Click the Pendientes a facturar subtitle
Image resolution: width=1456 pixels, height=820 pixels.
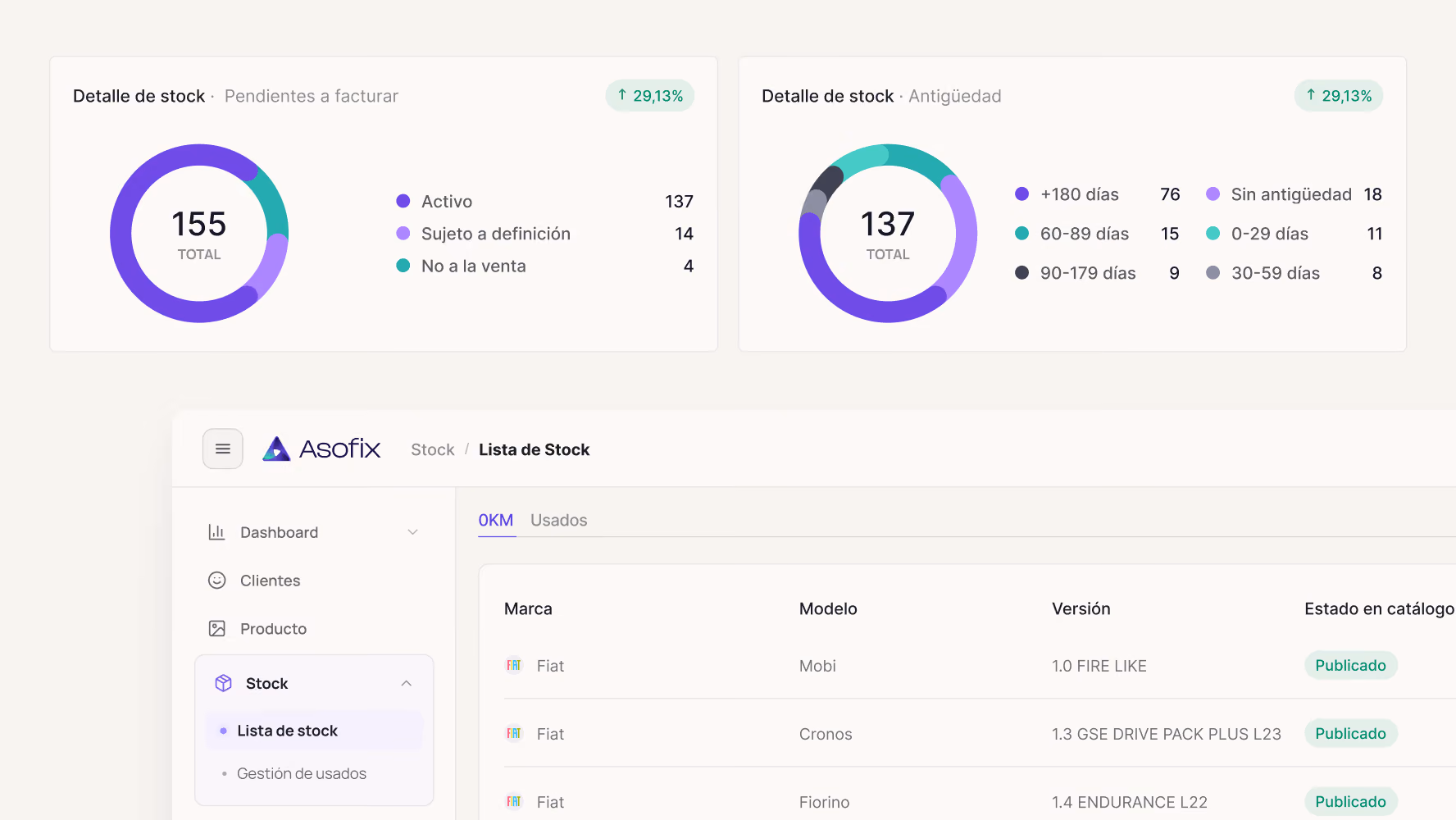(311, 96)
